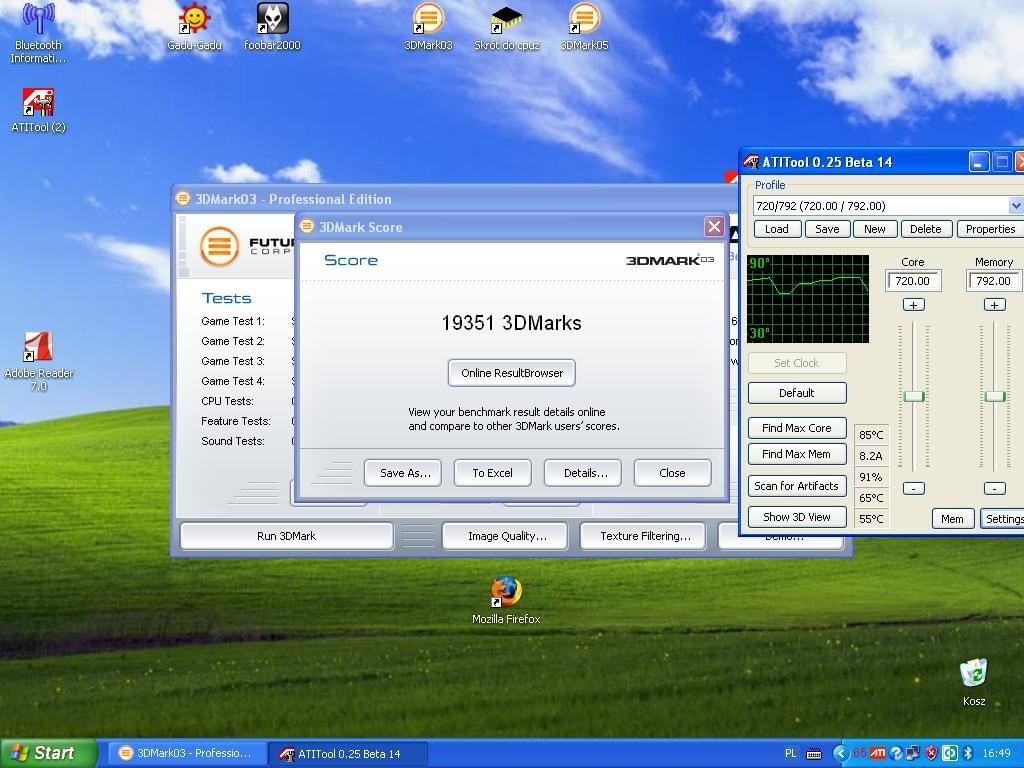Viewport: 1024px width, 768px height.
Task: Increase Core clock with plus button
Action: [x=913, y=305]
